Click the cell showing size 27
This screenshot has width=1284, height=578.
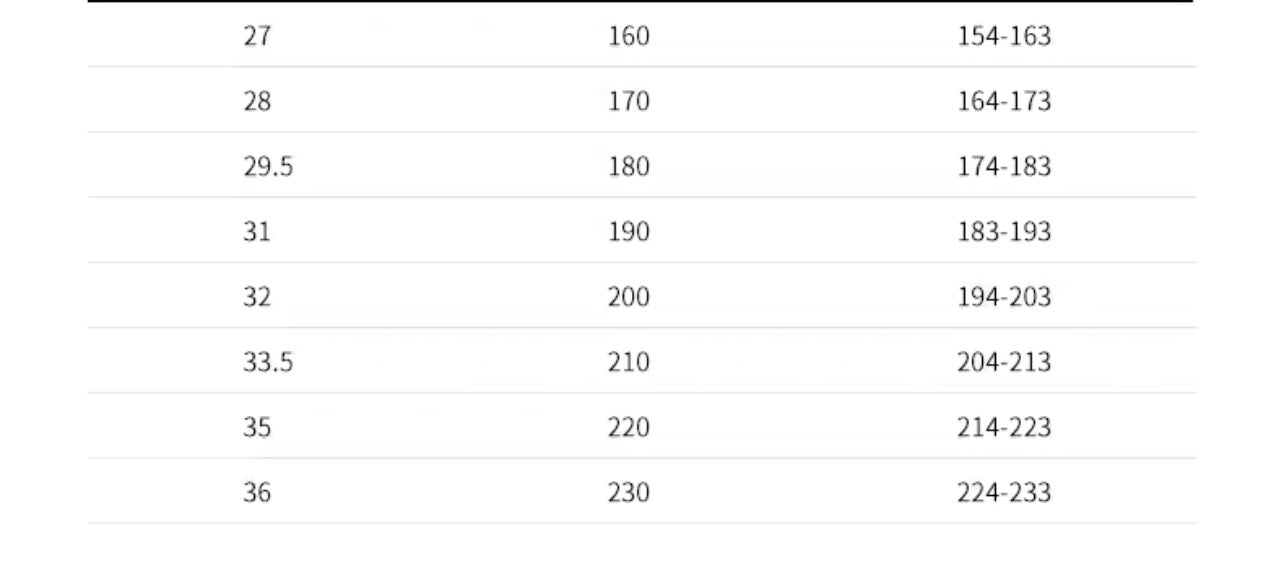pyautogui.click(x=257, y=36)
